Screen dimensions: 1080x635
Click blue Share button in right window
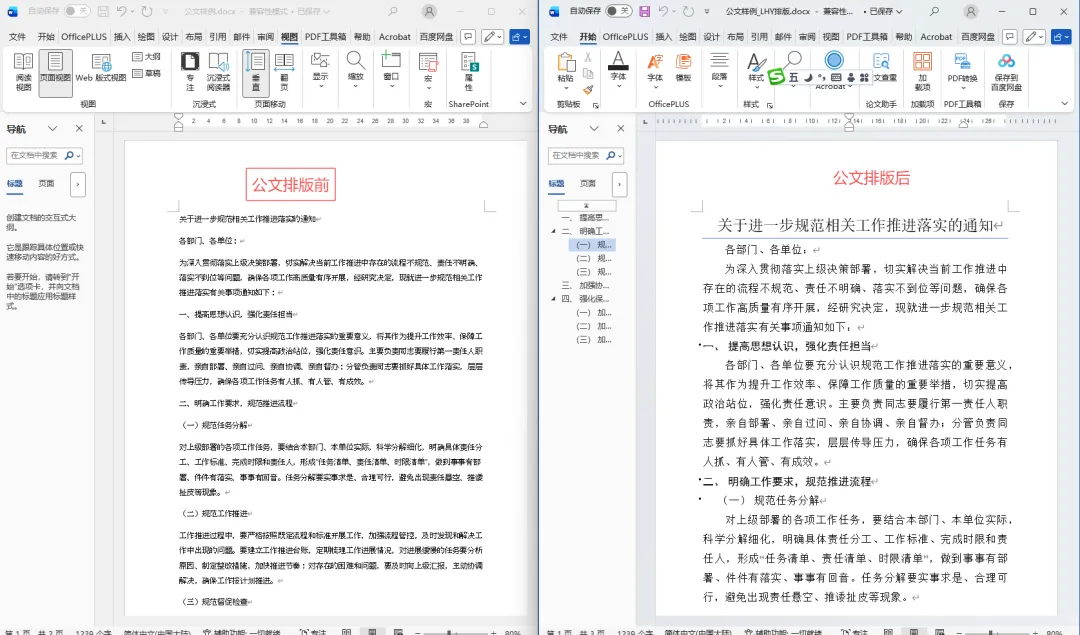pyautogui.click(x=1061, y=37)
